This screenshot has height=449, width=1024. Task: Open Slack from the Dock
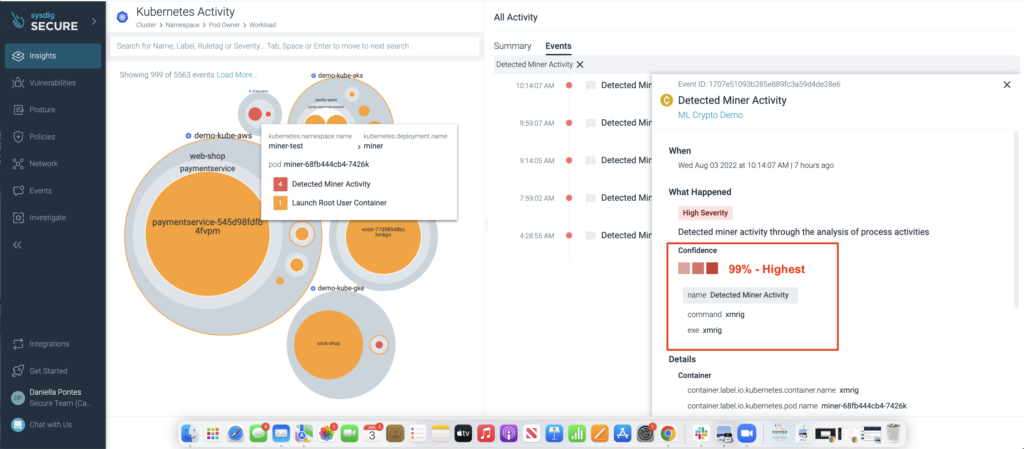701,432
